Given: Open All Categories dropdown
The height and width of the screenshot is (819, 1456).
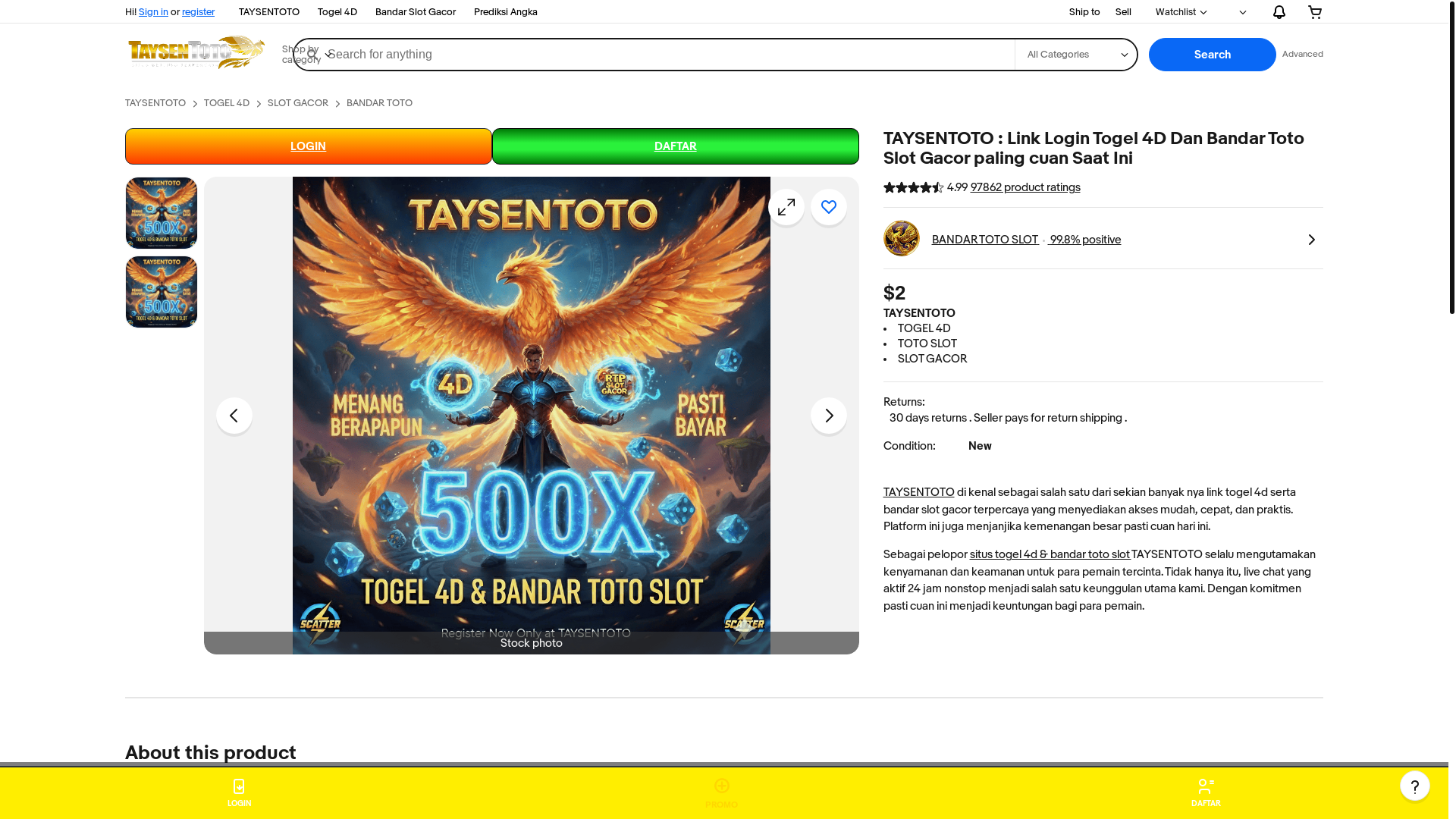Looking at the screenshot, I should [1076, 55].
